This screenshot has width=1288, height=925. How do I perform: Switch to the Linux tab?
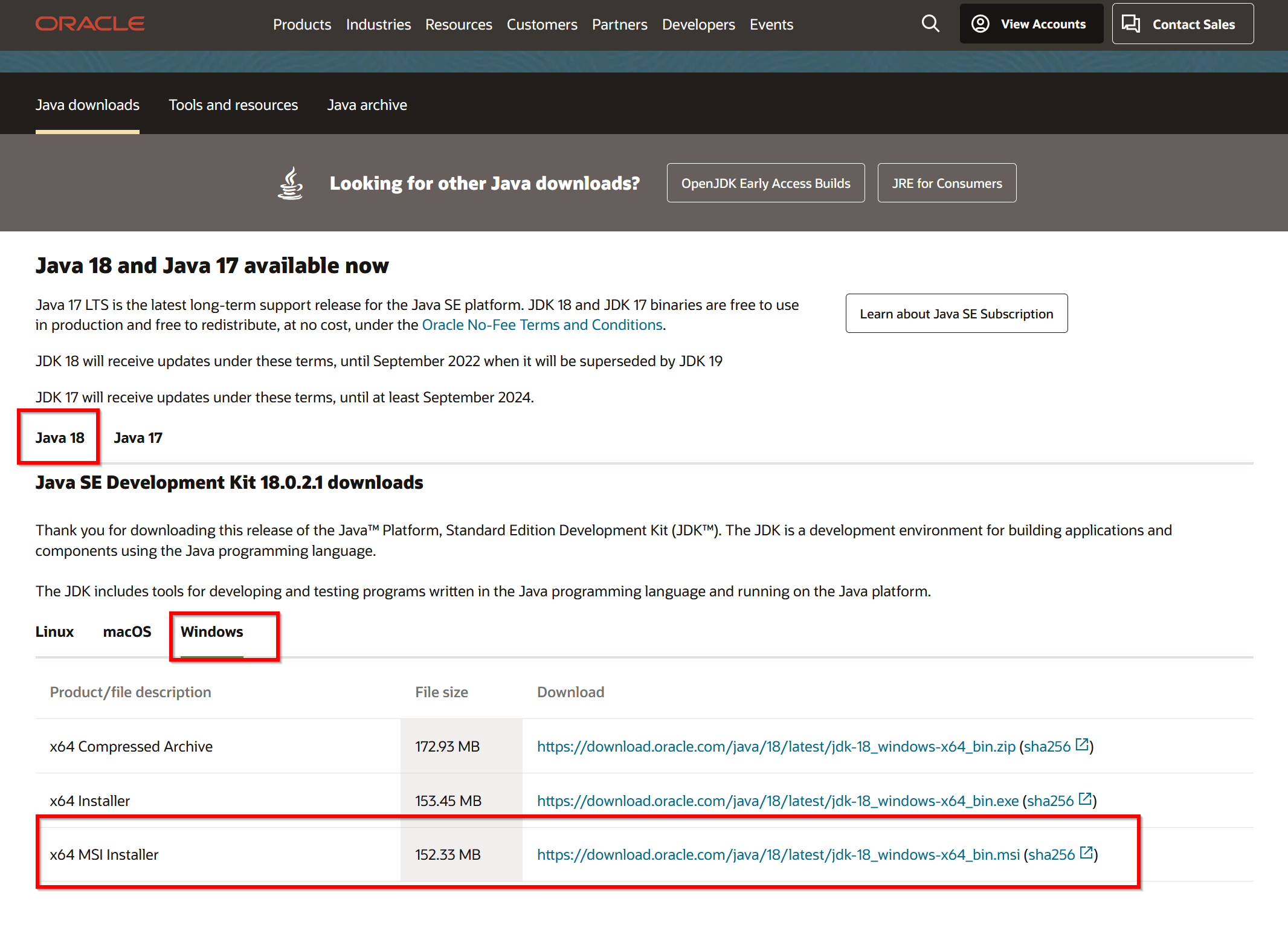coord(54,631)
